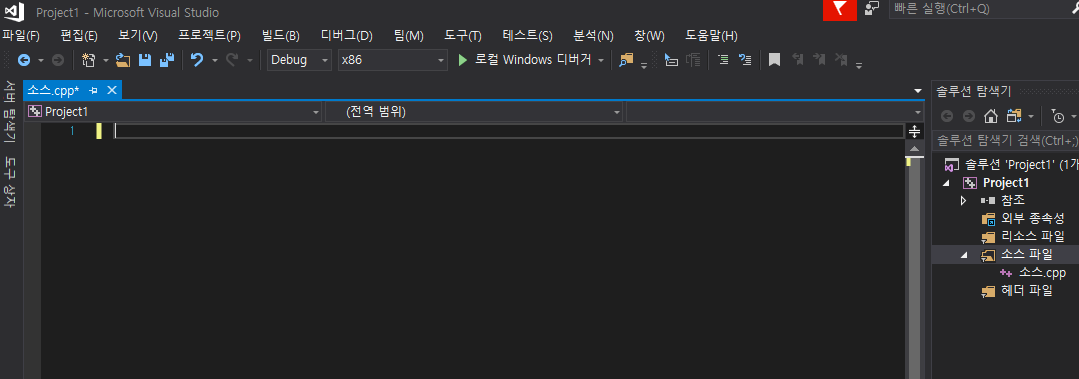Open the 편집(E) menu

click(79, 36)
